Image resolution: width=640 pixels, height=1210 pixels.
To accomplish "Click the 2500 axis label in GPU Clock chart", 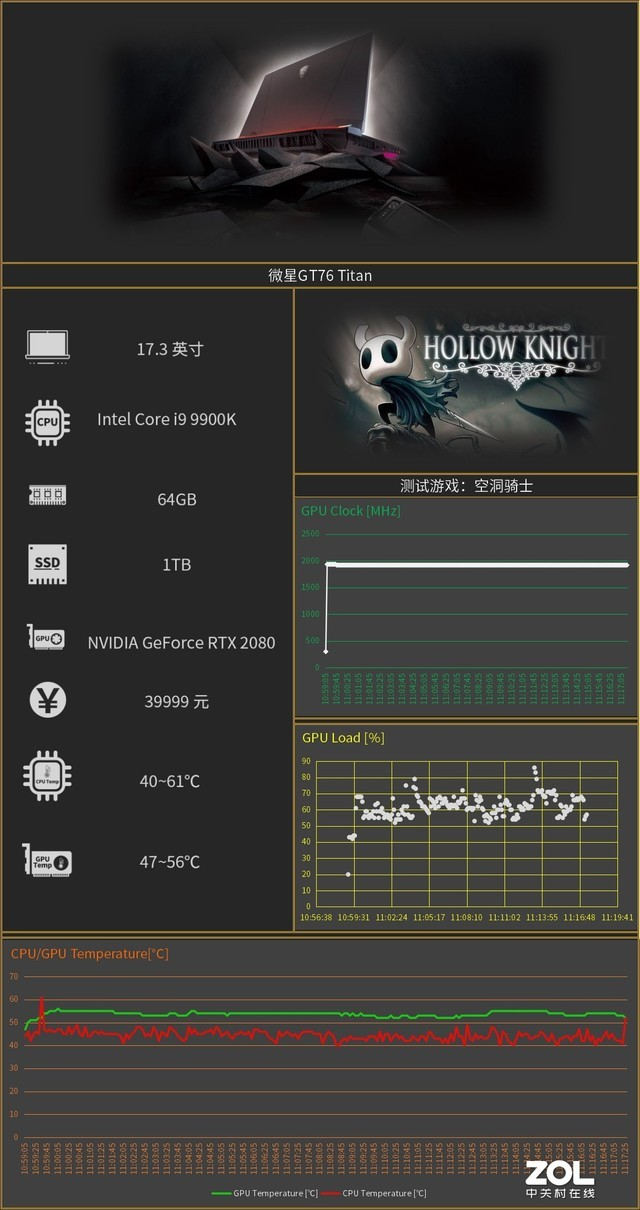I will coord(310,535).
